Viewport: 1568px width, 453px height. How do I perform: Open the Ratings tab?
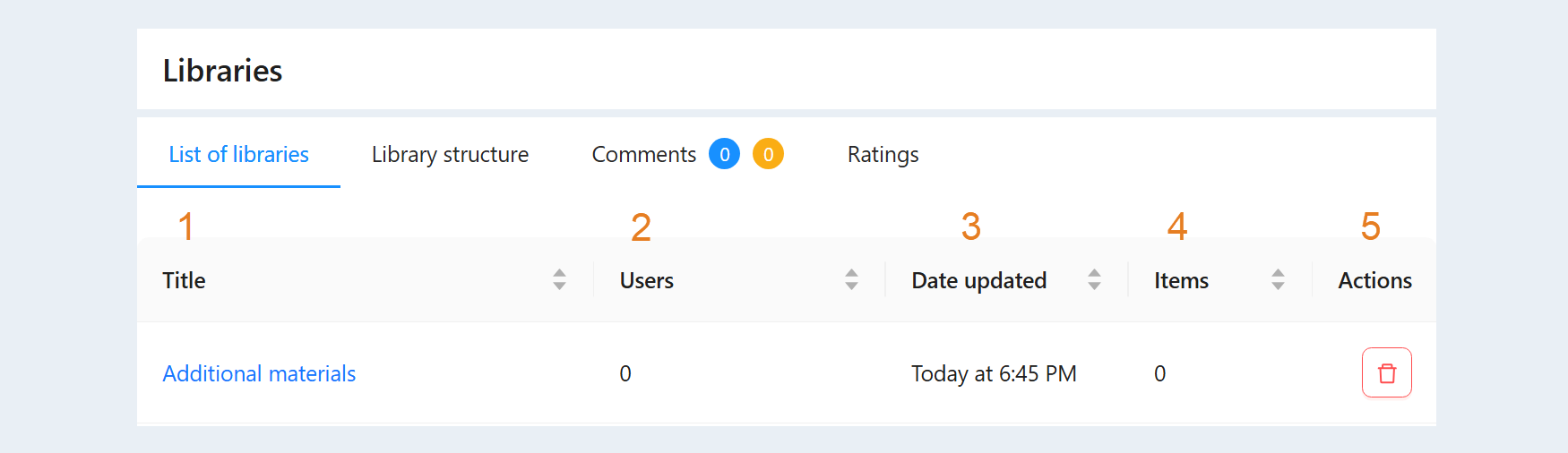pos(883,154)
